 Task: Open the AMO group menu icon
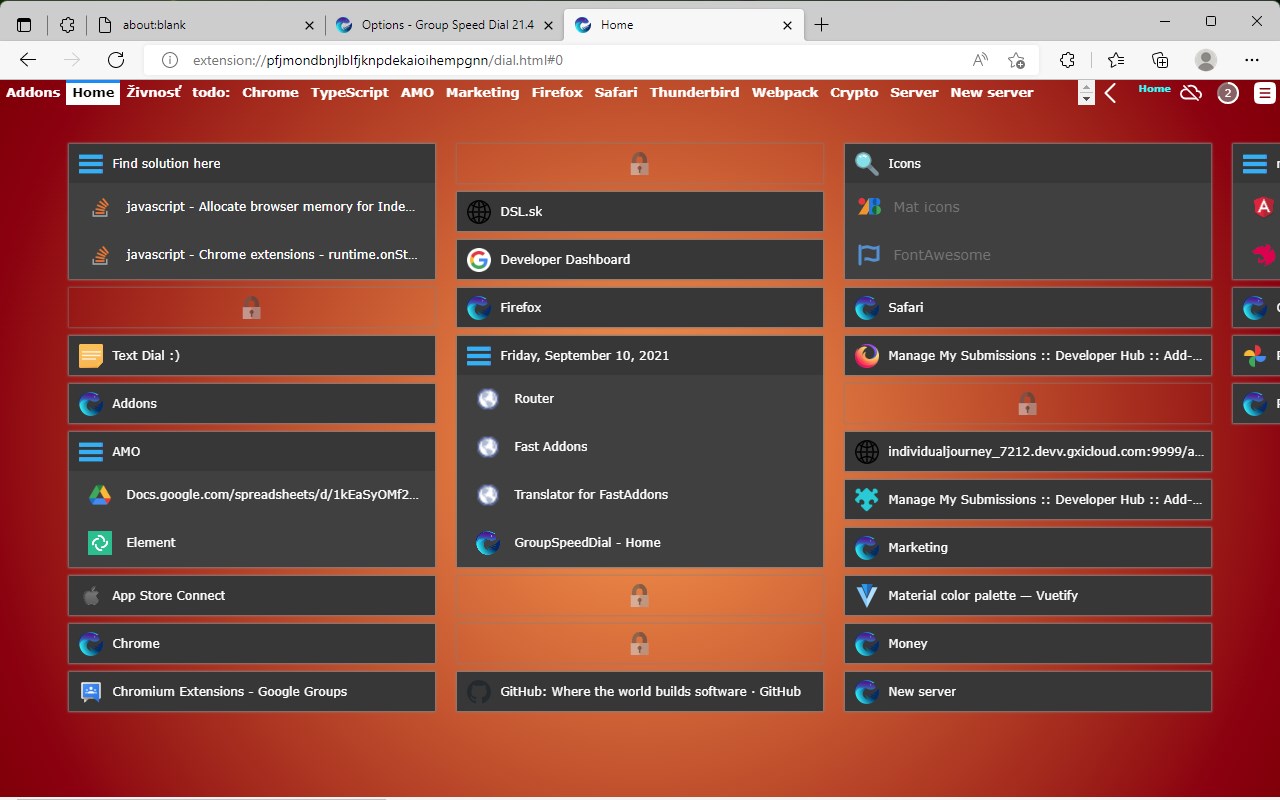(90, 451)
